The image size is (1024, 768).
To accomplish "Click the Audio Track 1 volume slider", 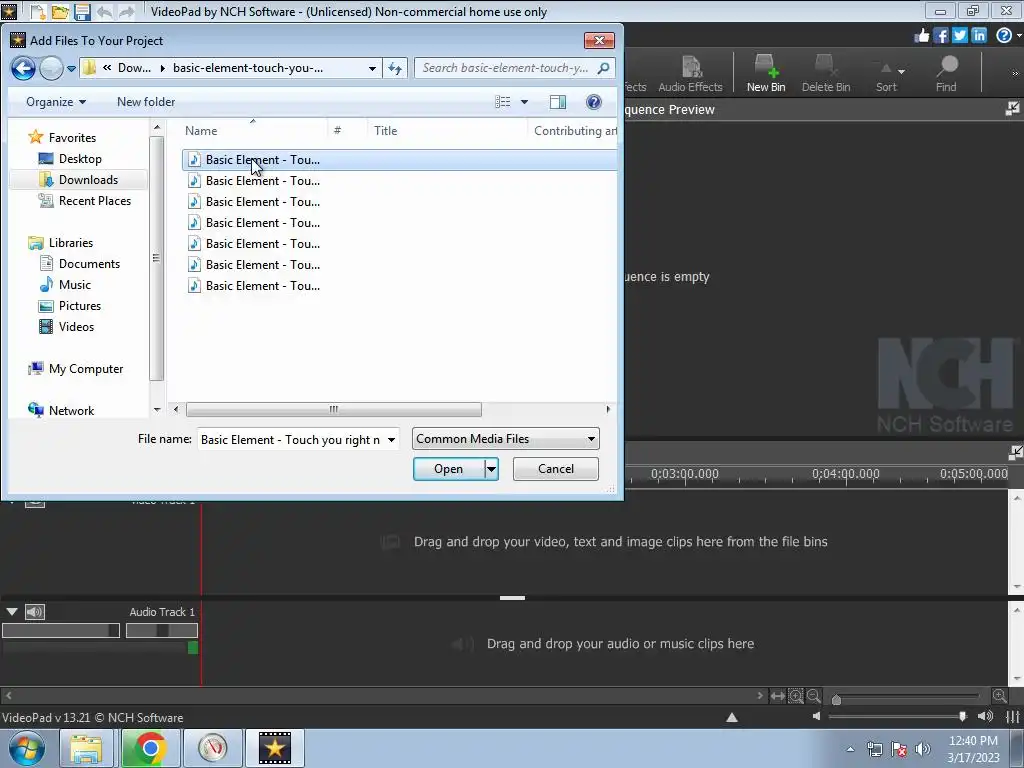I will pyautogui.click(x=61, y=630).
